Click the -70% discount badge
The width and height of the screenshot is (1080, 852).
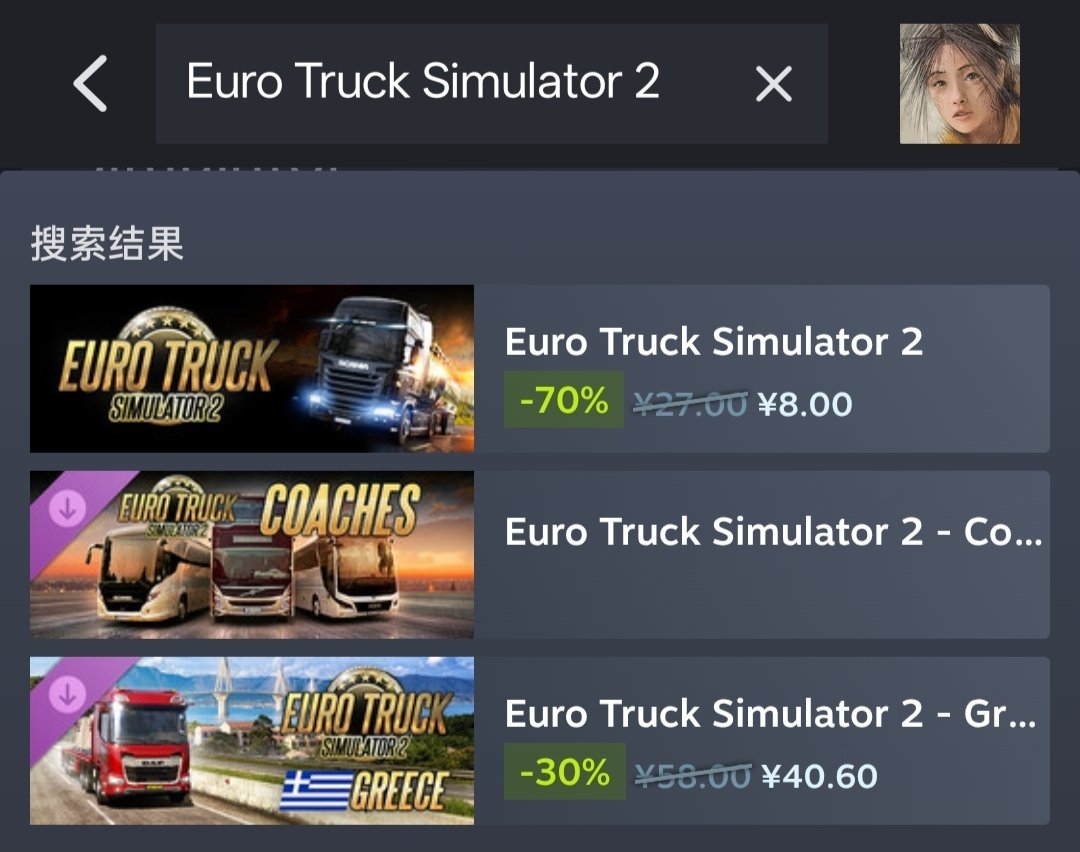564,399
